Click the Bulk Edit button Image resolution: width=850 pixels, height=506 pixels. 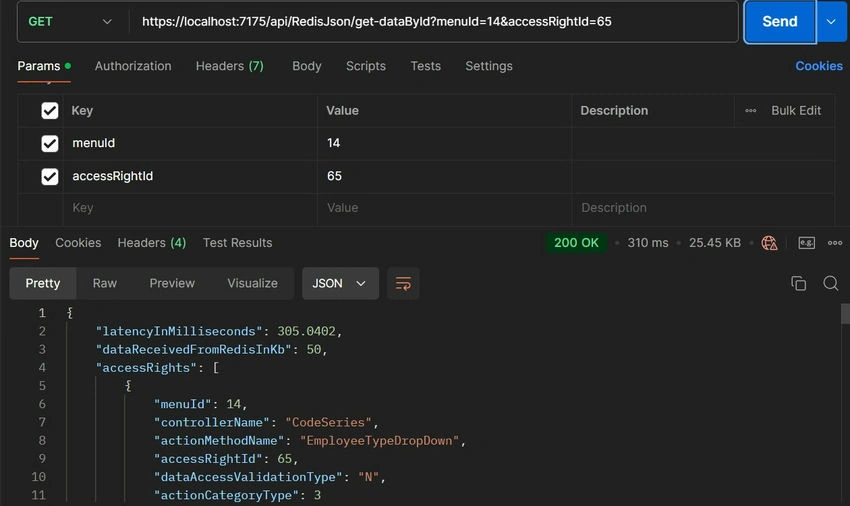pyautogui.click(x=796, y=111)
